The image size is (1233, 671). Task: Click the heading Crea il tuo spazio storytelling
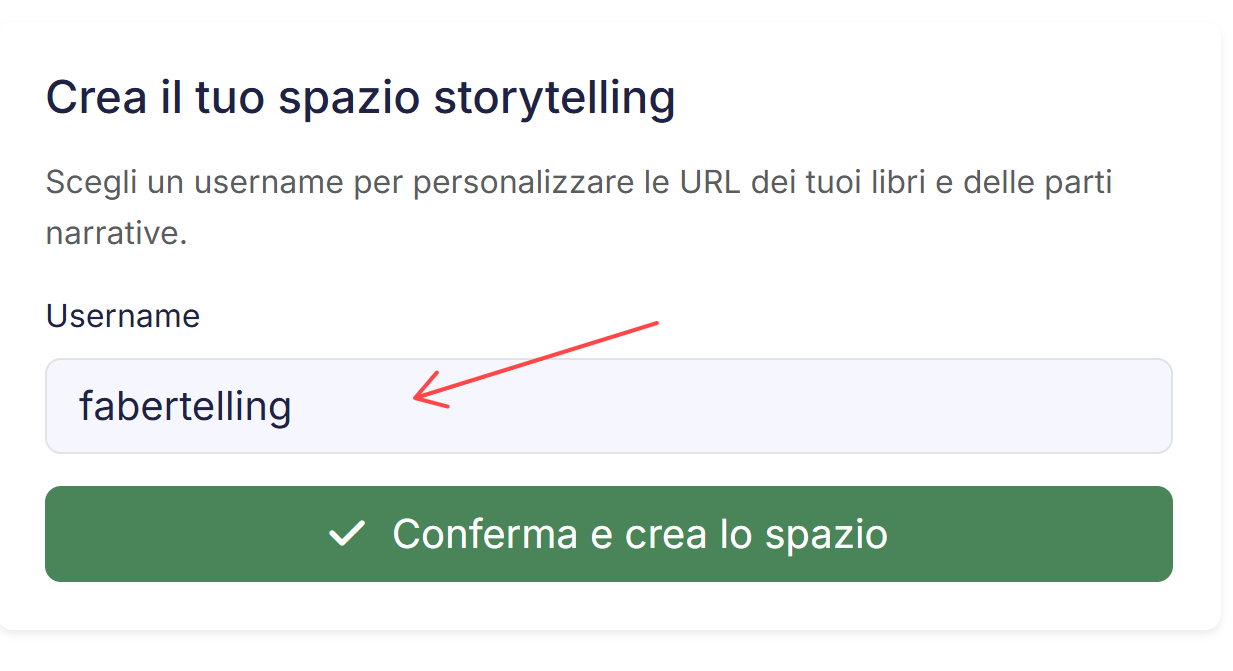coord(360,98)
